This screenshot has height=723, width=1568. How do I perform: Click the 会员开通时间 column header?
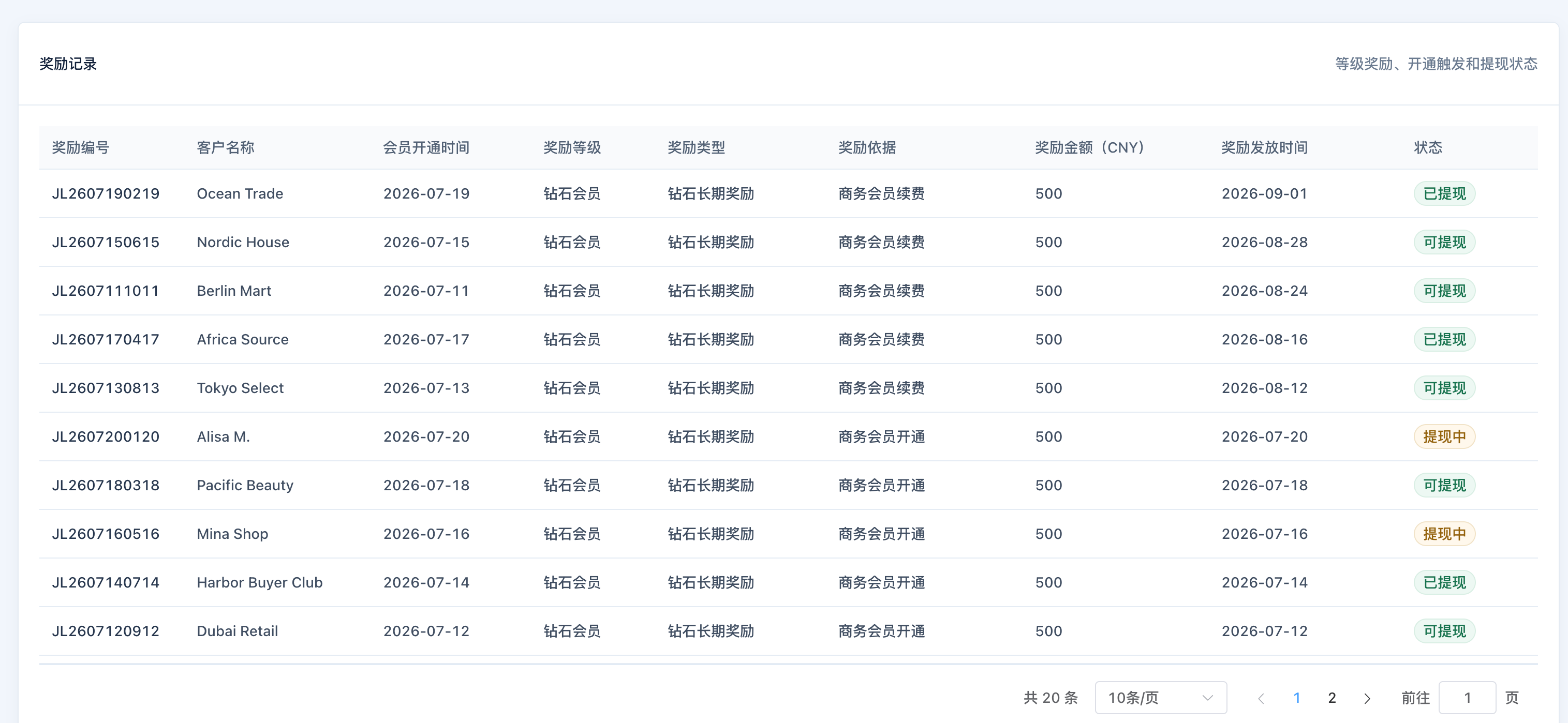[426, 147]
